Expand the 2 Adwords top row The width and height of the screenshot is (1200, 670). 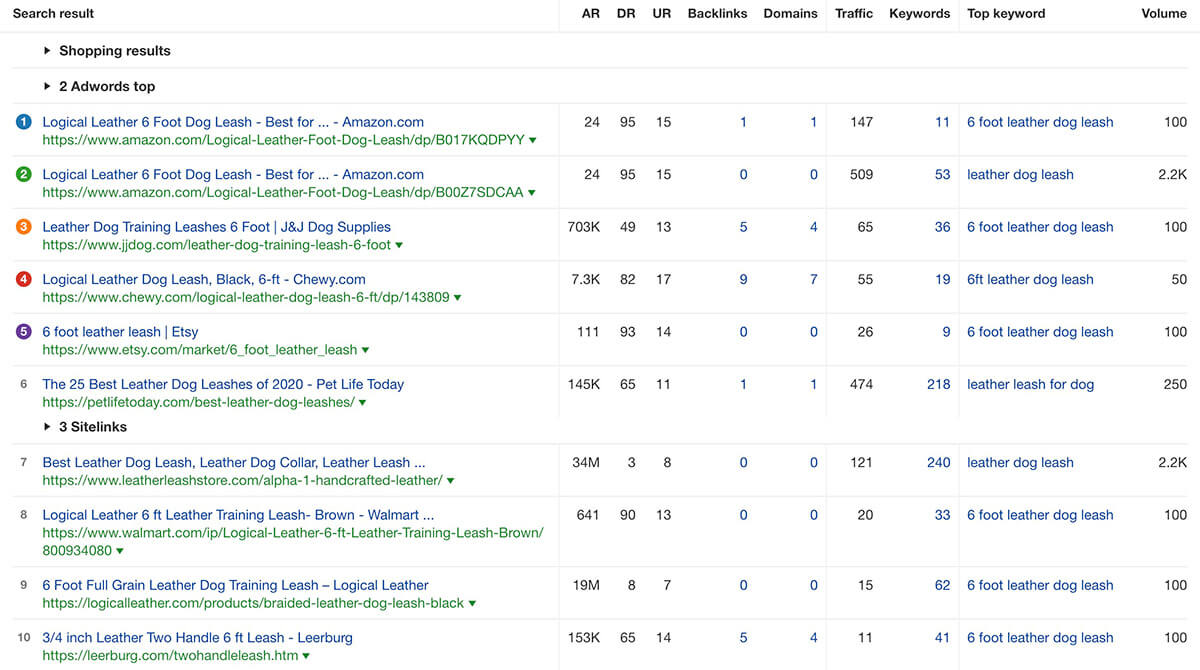pyautogui.click(x=99, y=87)
